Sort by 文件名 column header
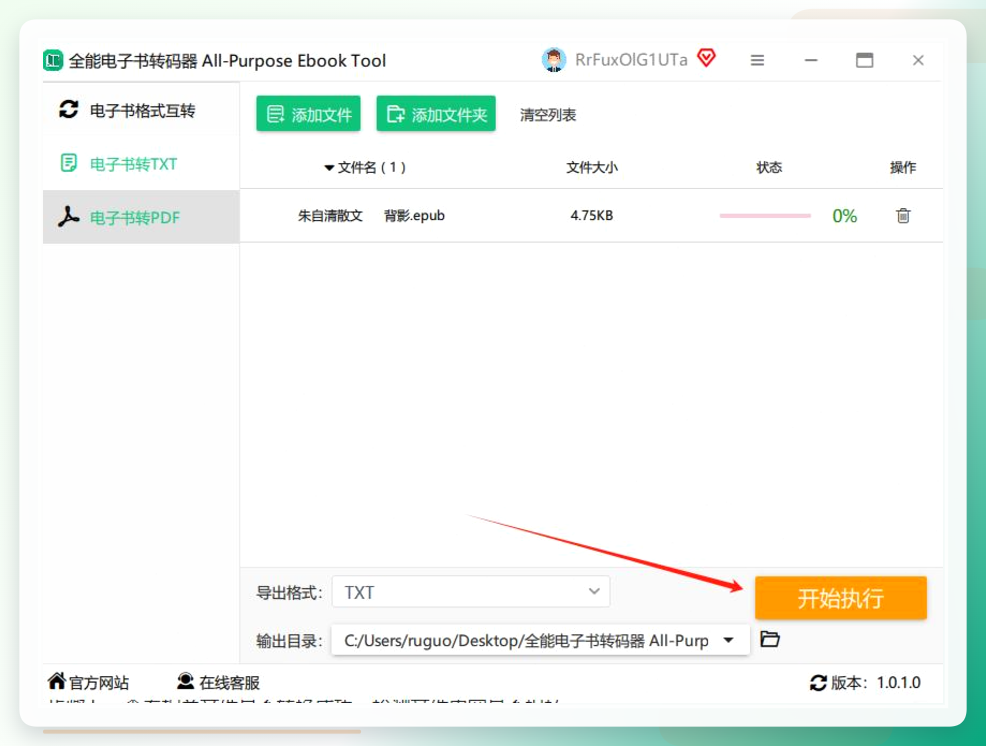Image resolution: width=986 pixels, height=746 pixels. coord(365,167)
